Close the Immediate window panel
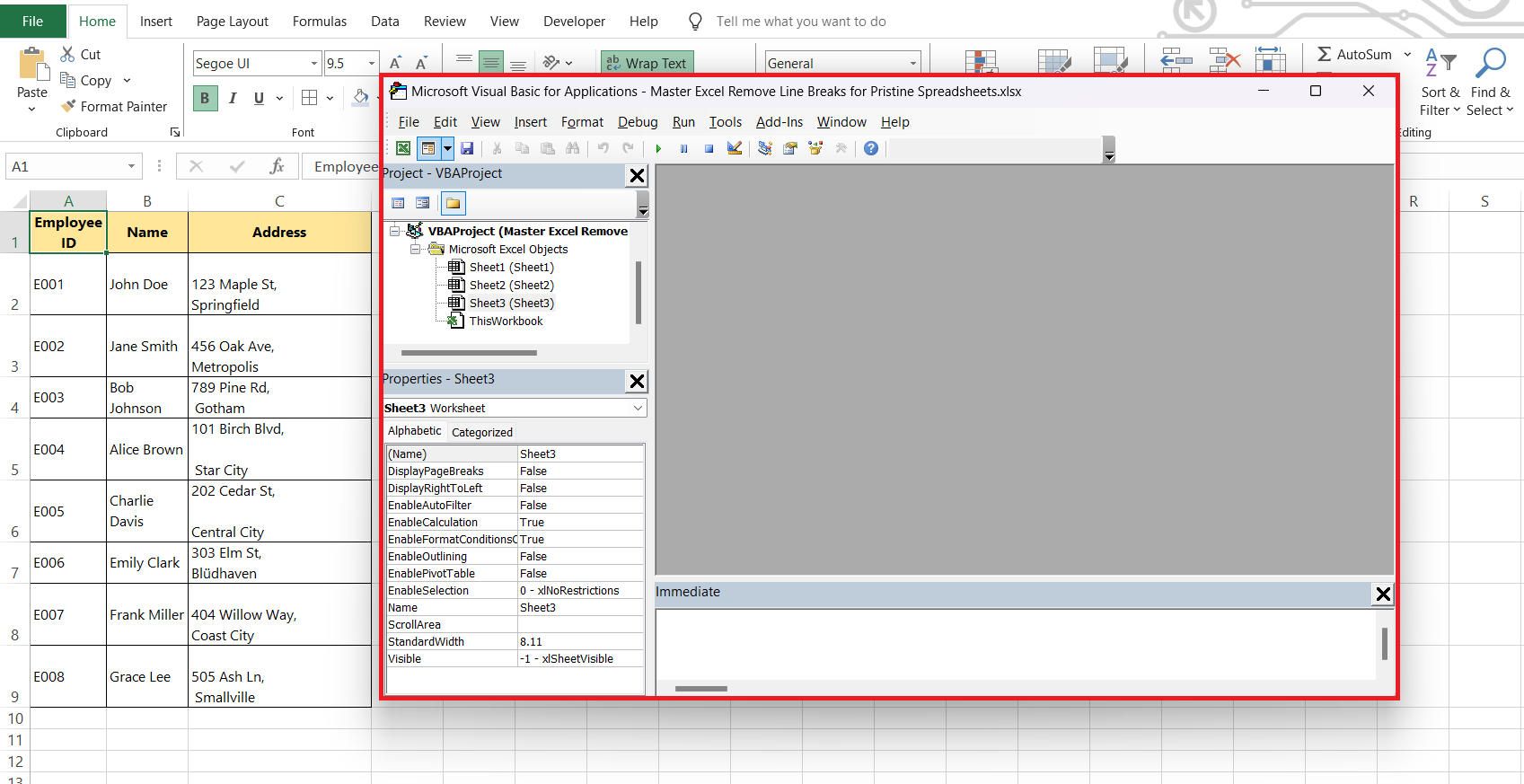Viewport: 1524px width, 784px height. click(1383, 594)
